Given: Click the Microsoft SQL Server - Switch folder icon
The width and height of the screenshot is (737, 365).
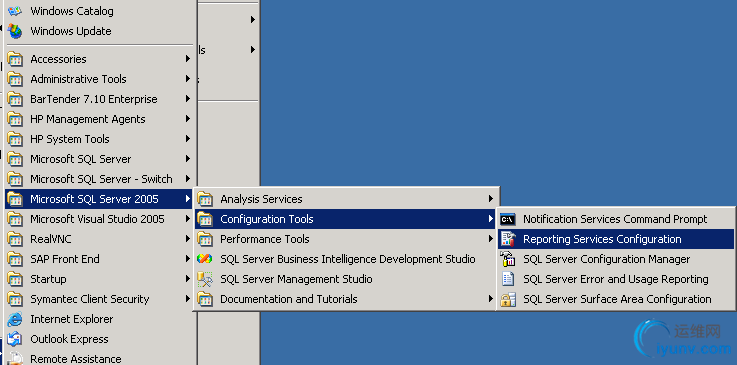Looking at the screenshot, I should coord(15,179).
